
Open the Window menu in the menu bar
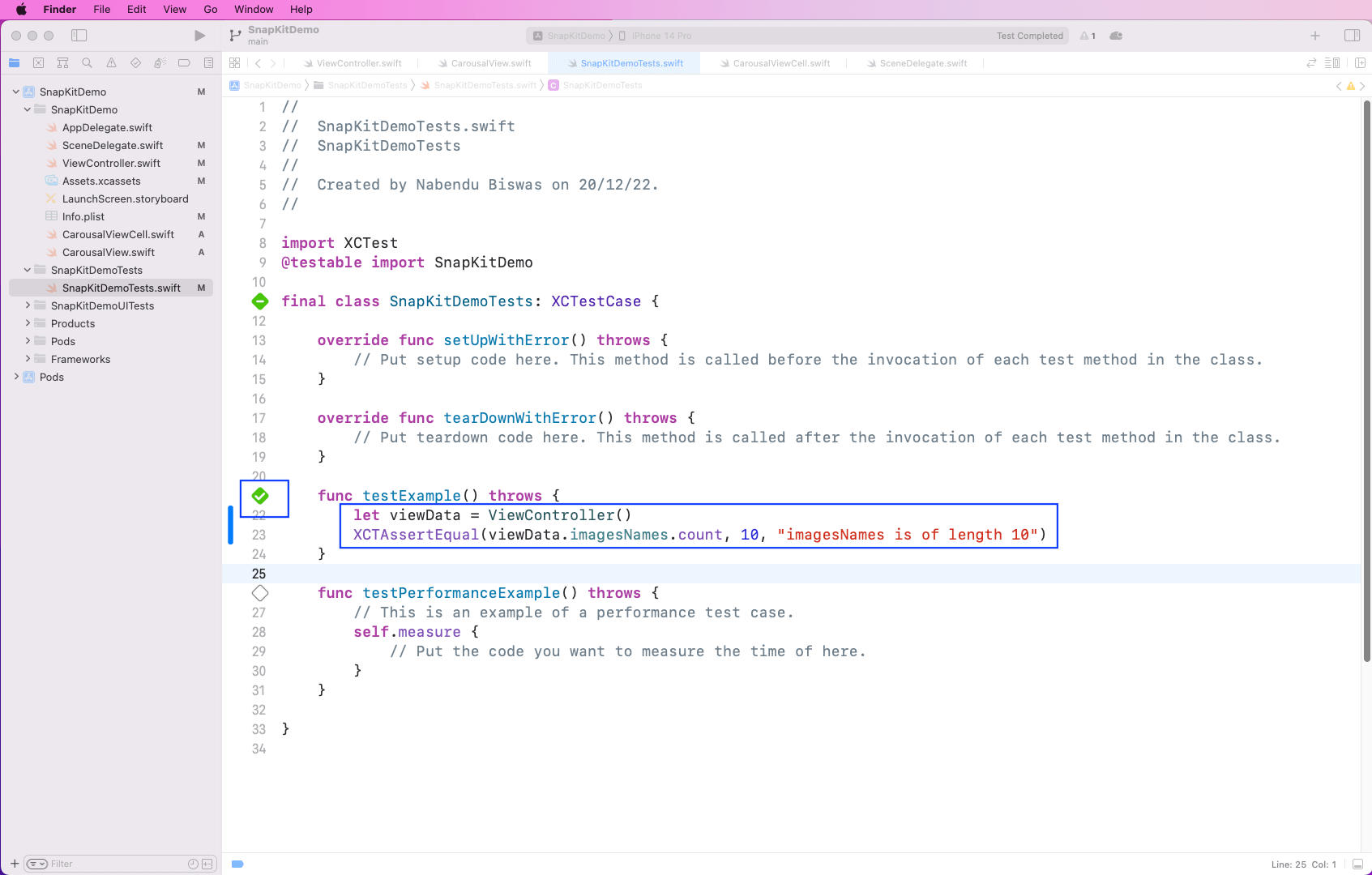[x=254, y=10]
